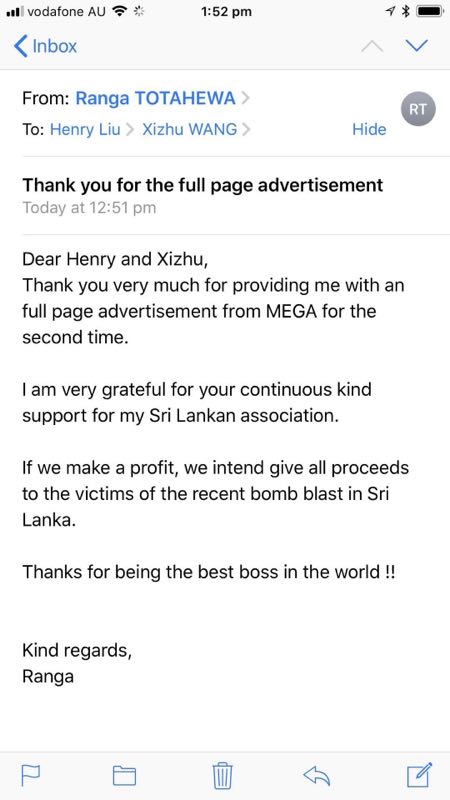
Task: Move message using the folder icon
Action: pyautogui.click(x=124, y=776)
